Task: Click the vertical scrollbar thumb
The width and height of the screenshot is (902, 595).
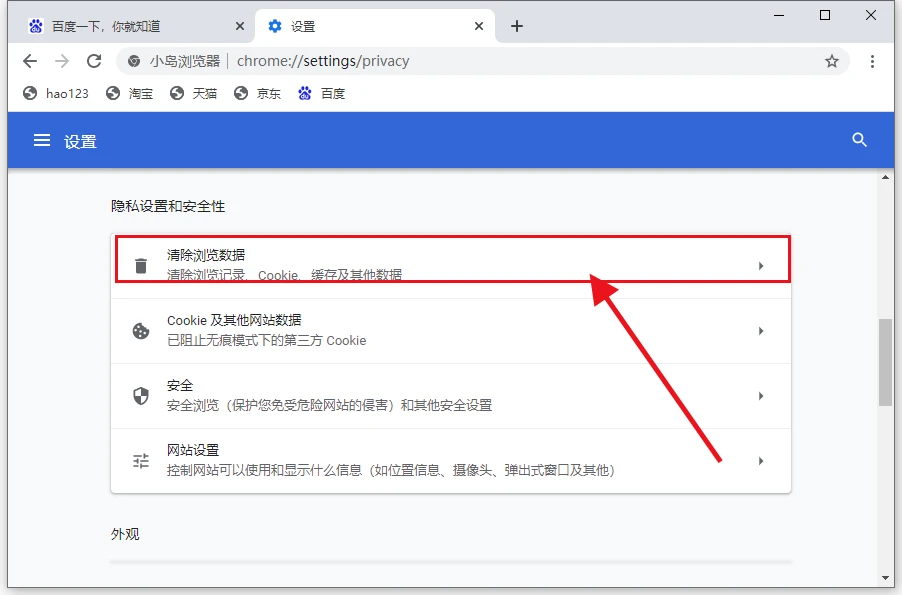Action: [885, 363]
